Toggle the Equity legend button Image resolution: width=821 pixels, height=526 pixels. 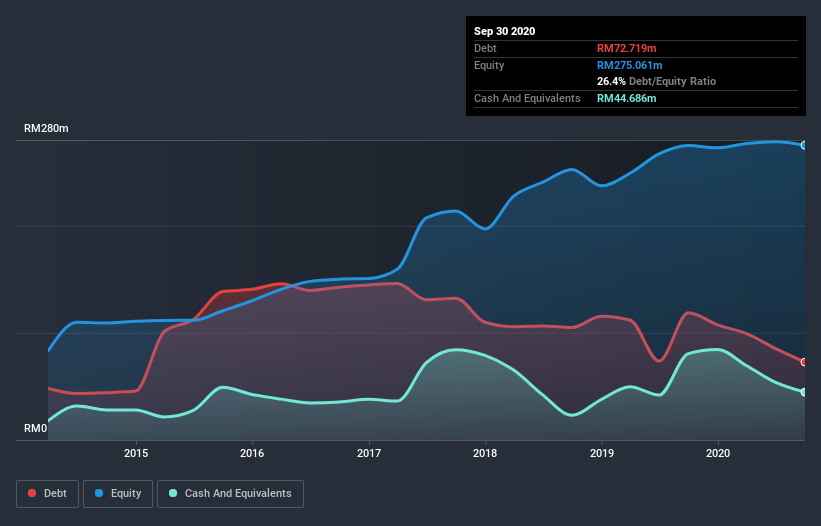(x=118, y=494)
